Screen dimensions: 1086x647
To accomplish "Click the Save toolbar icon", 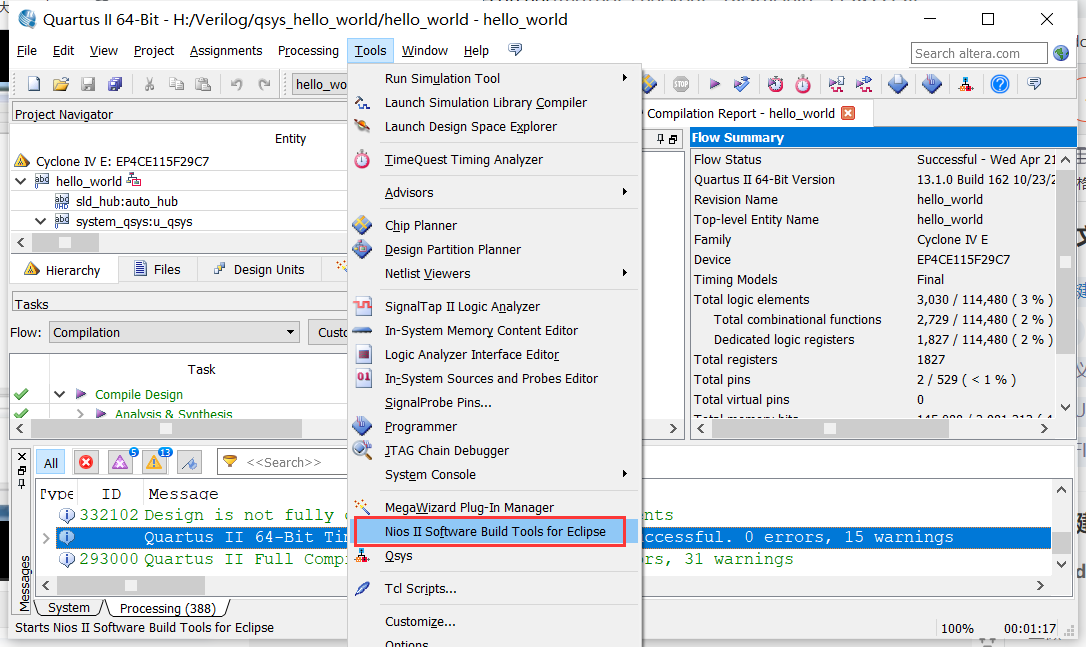I will coord(88,84).
